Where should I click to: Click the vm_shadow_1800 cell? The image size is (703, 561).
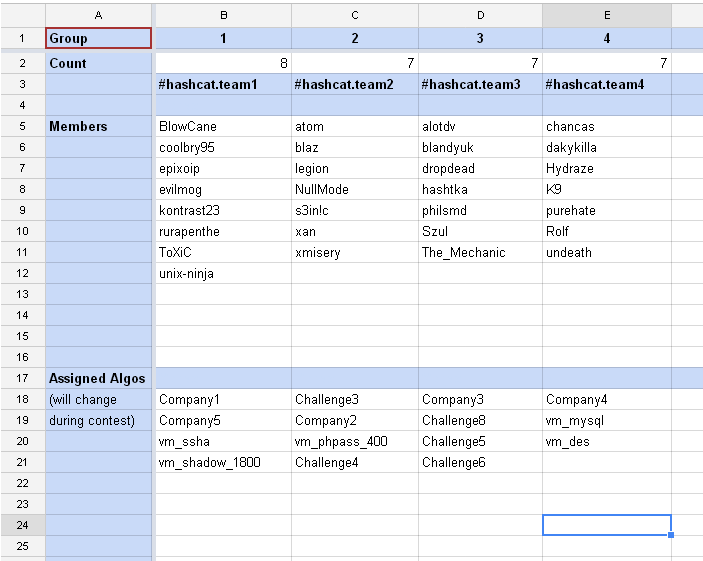224,463
